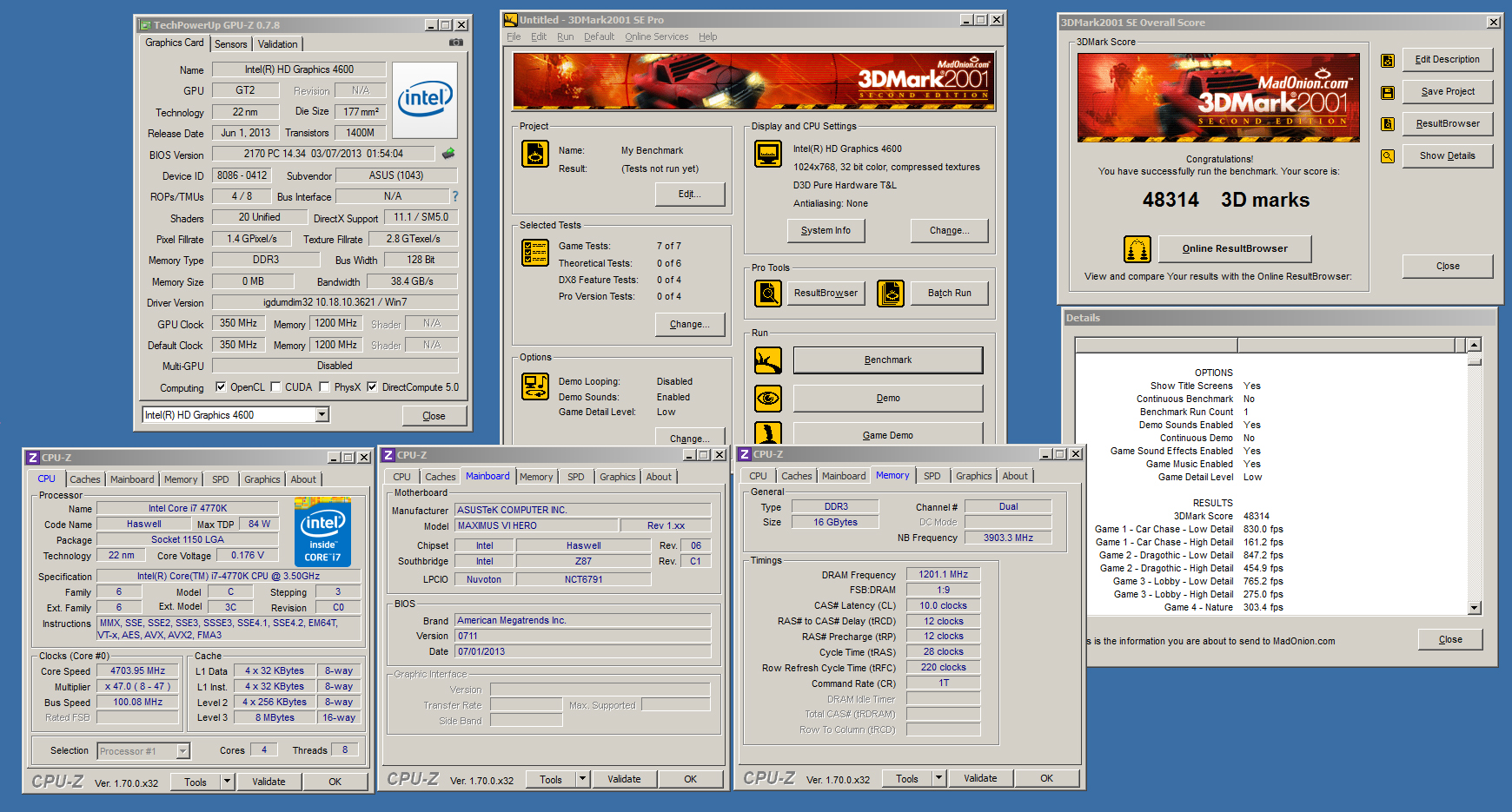Screen dimensions: 1512x812
Task: Click the Display and CPU Settings monitor icon
Action: tap(768, 154)
